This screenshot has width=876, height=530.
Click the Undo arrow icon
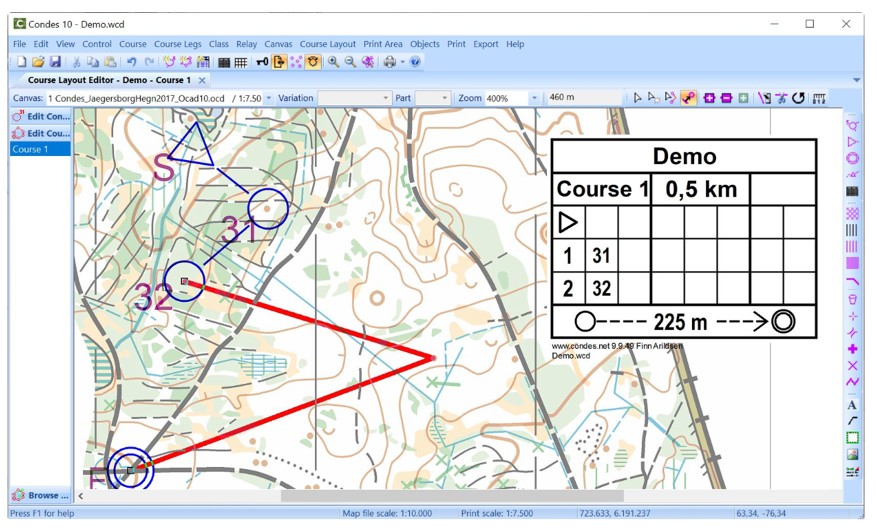(132, 62)
